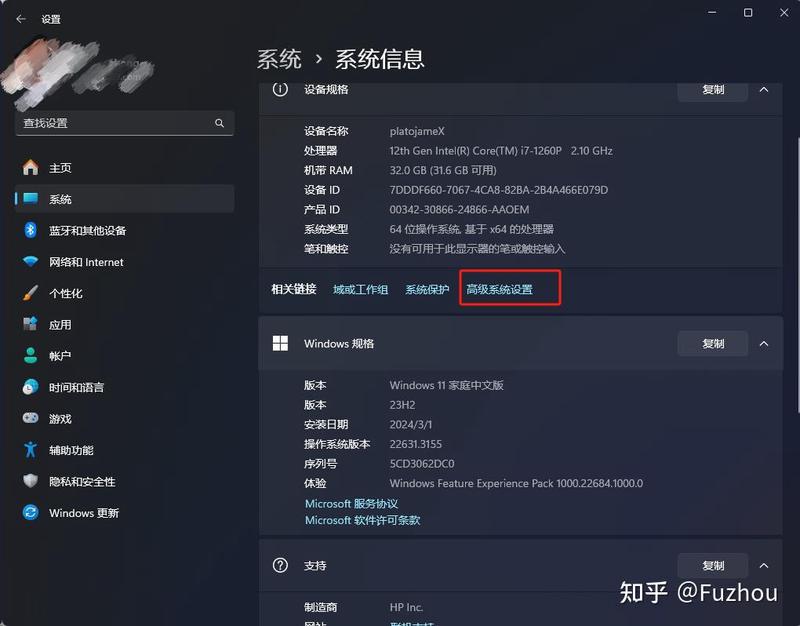Image resolution: width=800 pixels, height=626 pixels.
Task: Go to 个性化 settings
Action: (124, 293)
